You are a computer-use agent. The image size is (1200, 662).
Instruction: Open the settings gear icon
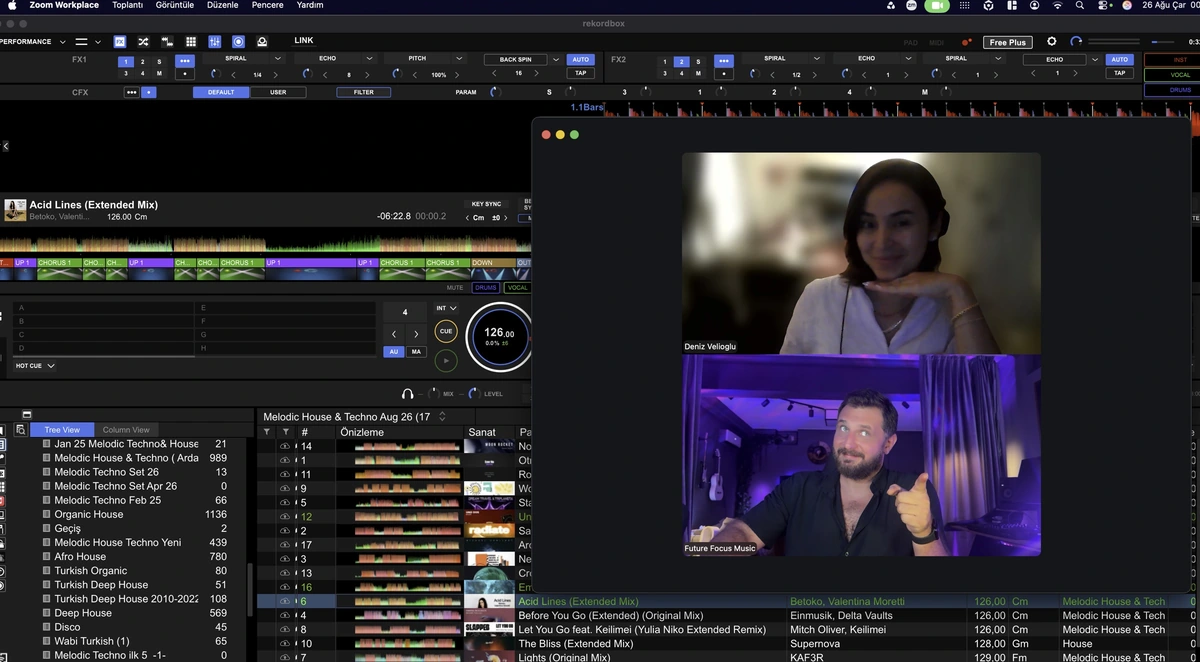point(1051,42)
